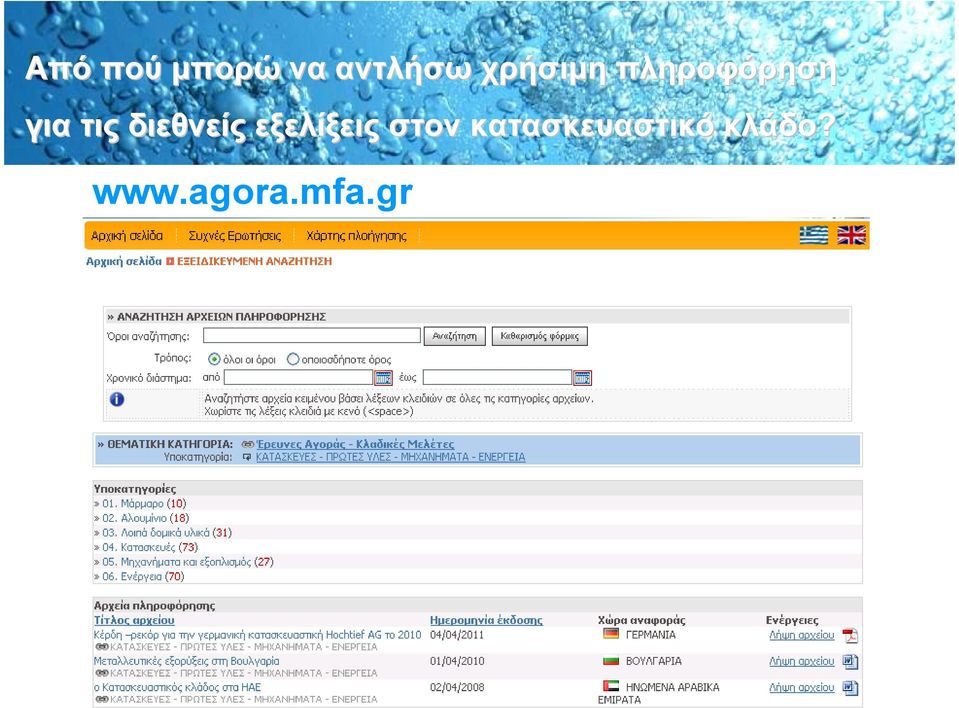Focus the 'έως' end date field
The image size is (959, 708).
coord(497,377)
